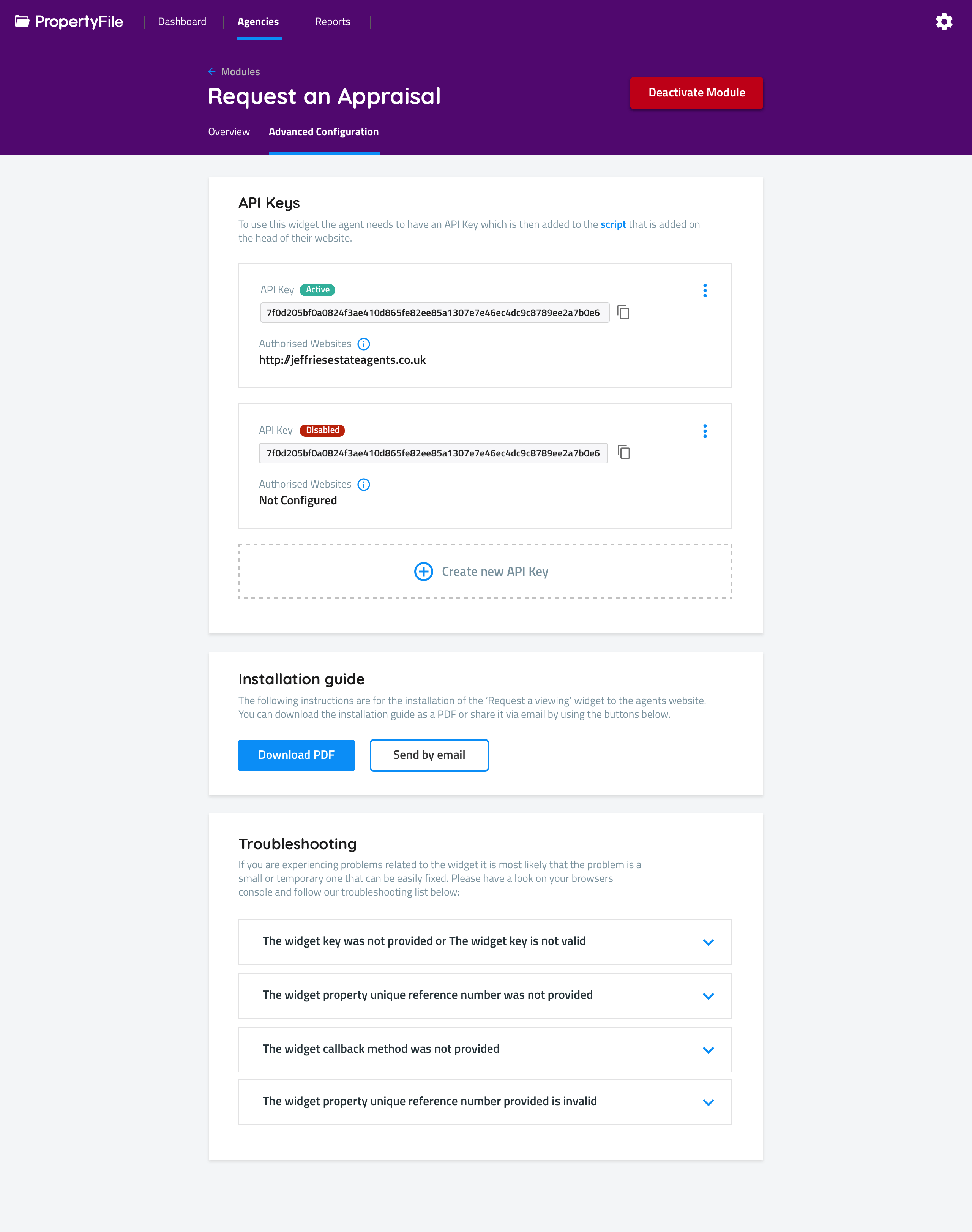Open the Reports menu item
Screen dimensions: 972x1232
332,22
